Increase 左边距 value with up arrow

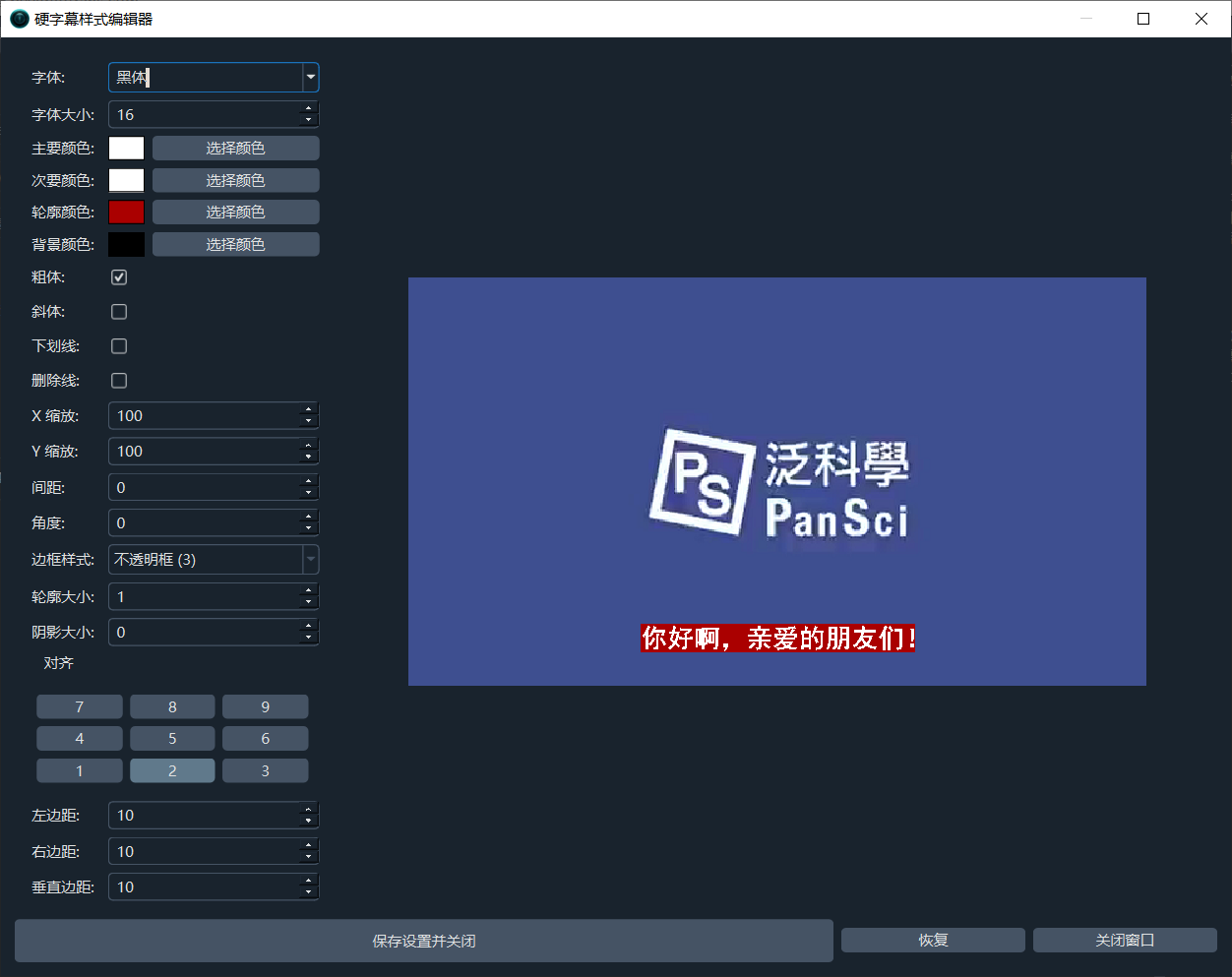click(309, 809)
